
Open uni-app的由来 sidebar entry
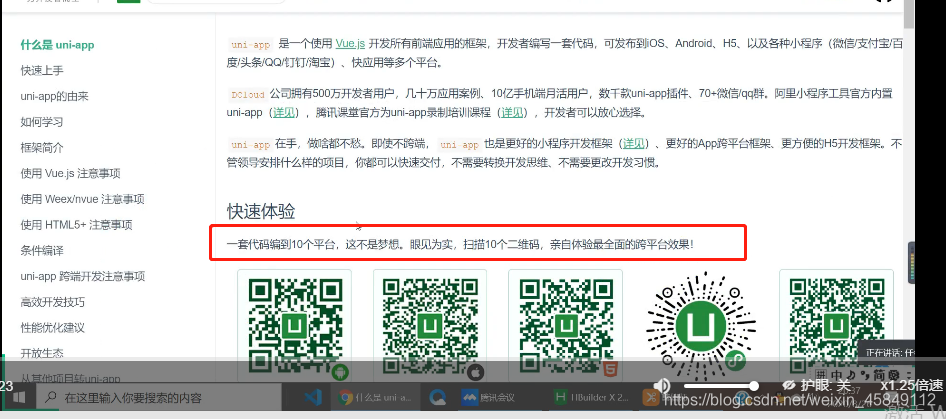[x=55, y=97]
